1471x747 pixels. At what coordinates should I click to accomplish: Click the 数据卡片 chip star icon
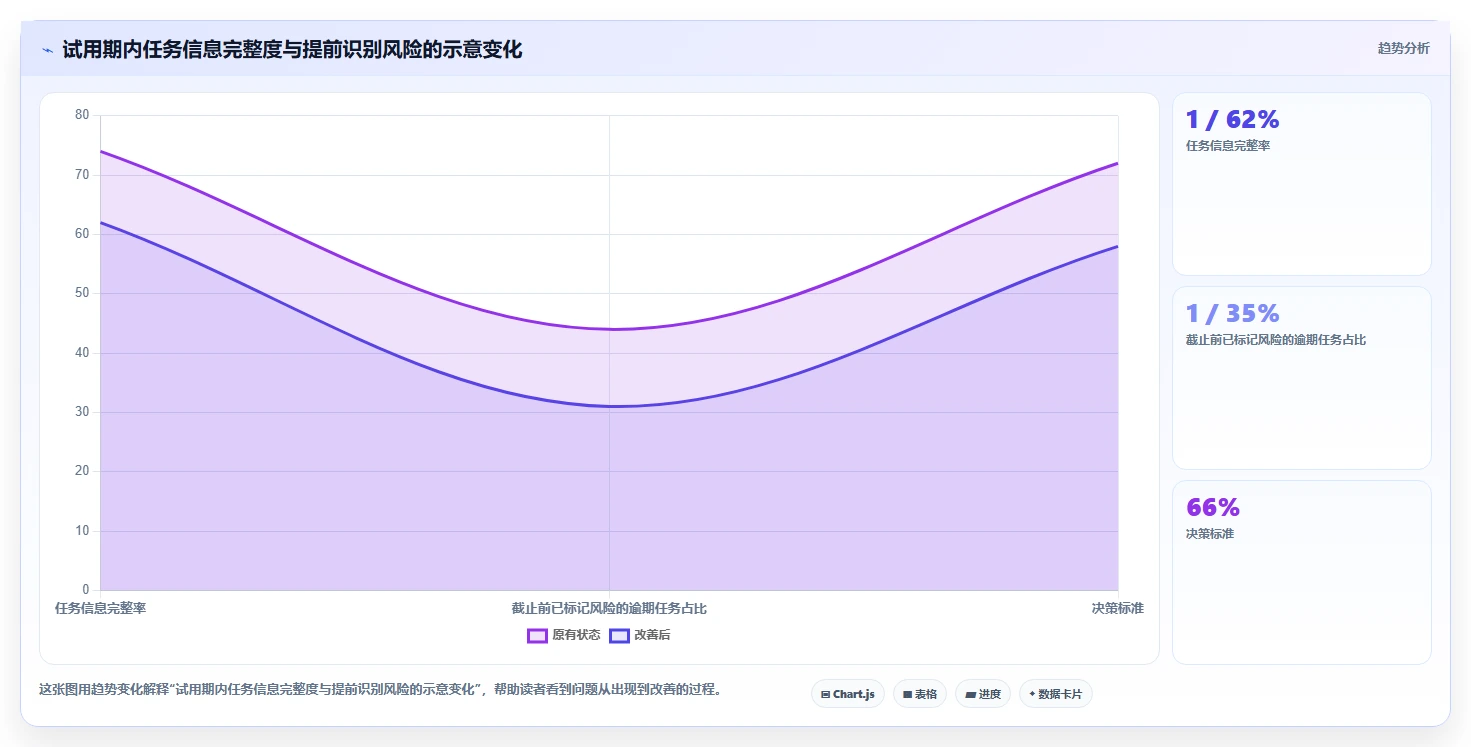click(1032, 694)
